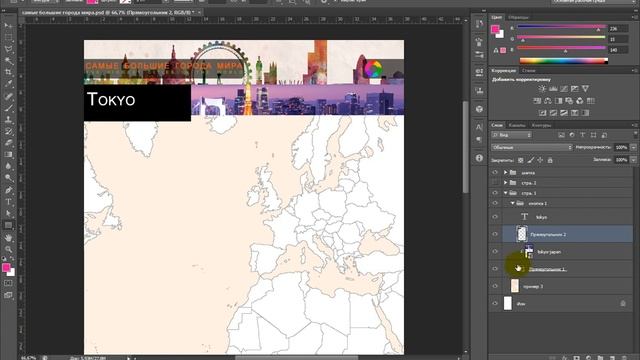Image resolution: width=640 pixels, height=360 pixels.
Task: Hide the кнопка 1 group
Action: coord(495,203)
